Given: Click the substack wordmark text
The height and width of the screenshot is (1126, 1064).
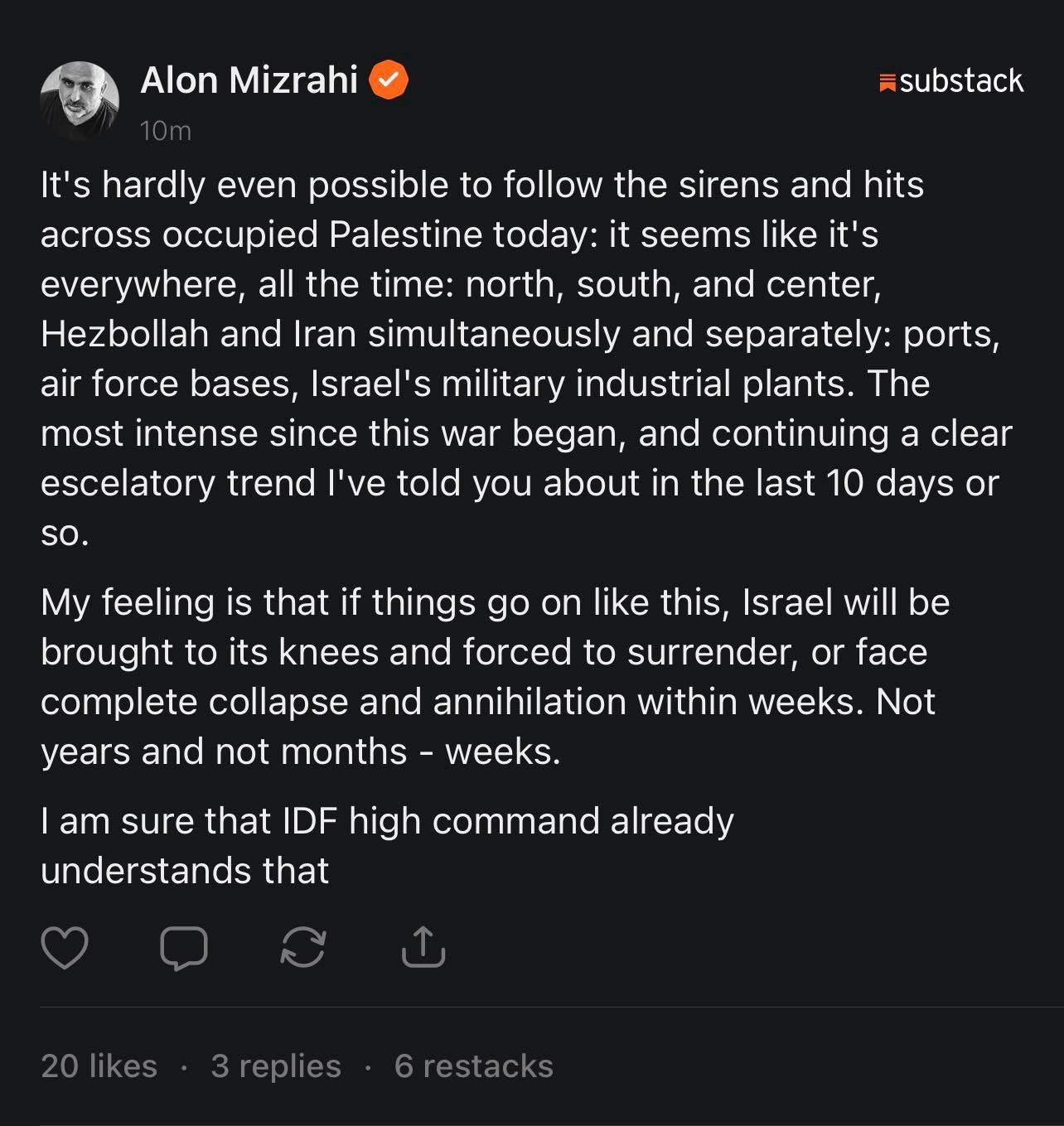Looking at the screenshot, I should pos(961,81).
